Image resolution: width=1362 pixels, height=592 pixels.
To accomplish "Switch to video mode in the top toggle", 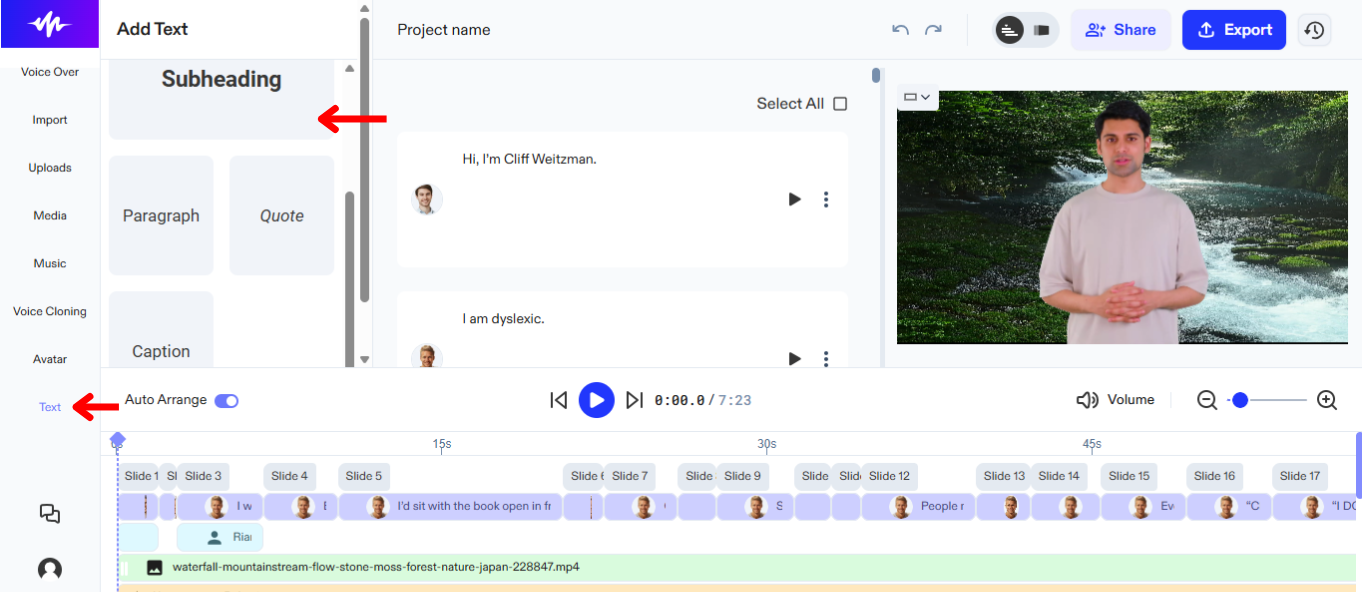I will click(x=1041, y=30).
